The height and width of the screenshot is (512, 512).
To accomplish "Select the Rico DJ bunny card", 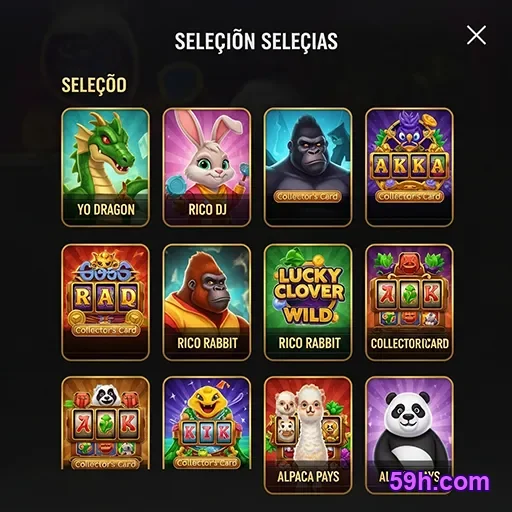I will point(207,167).
